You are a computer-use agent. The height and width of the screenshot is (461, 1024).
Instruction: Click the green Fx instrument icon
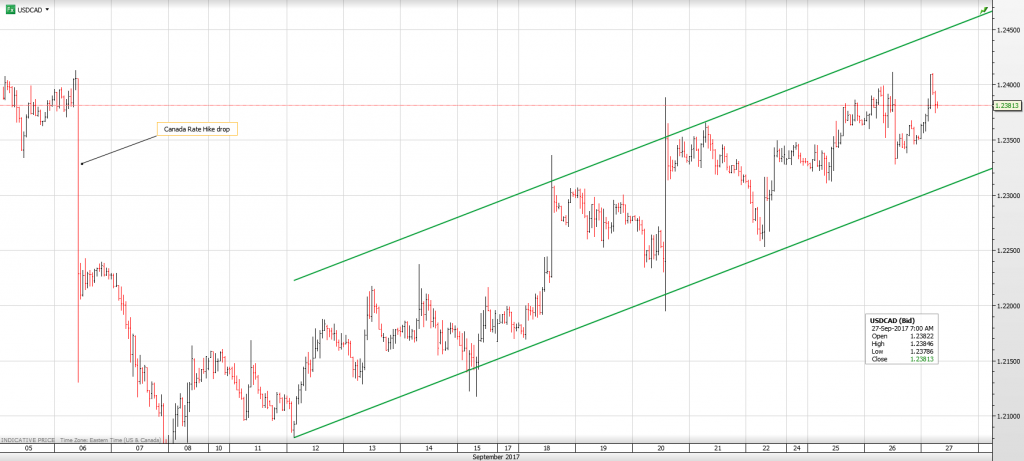pyautogui.click(x=9, y=8)
